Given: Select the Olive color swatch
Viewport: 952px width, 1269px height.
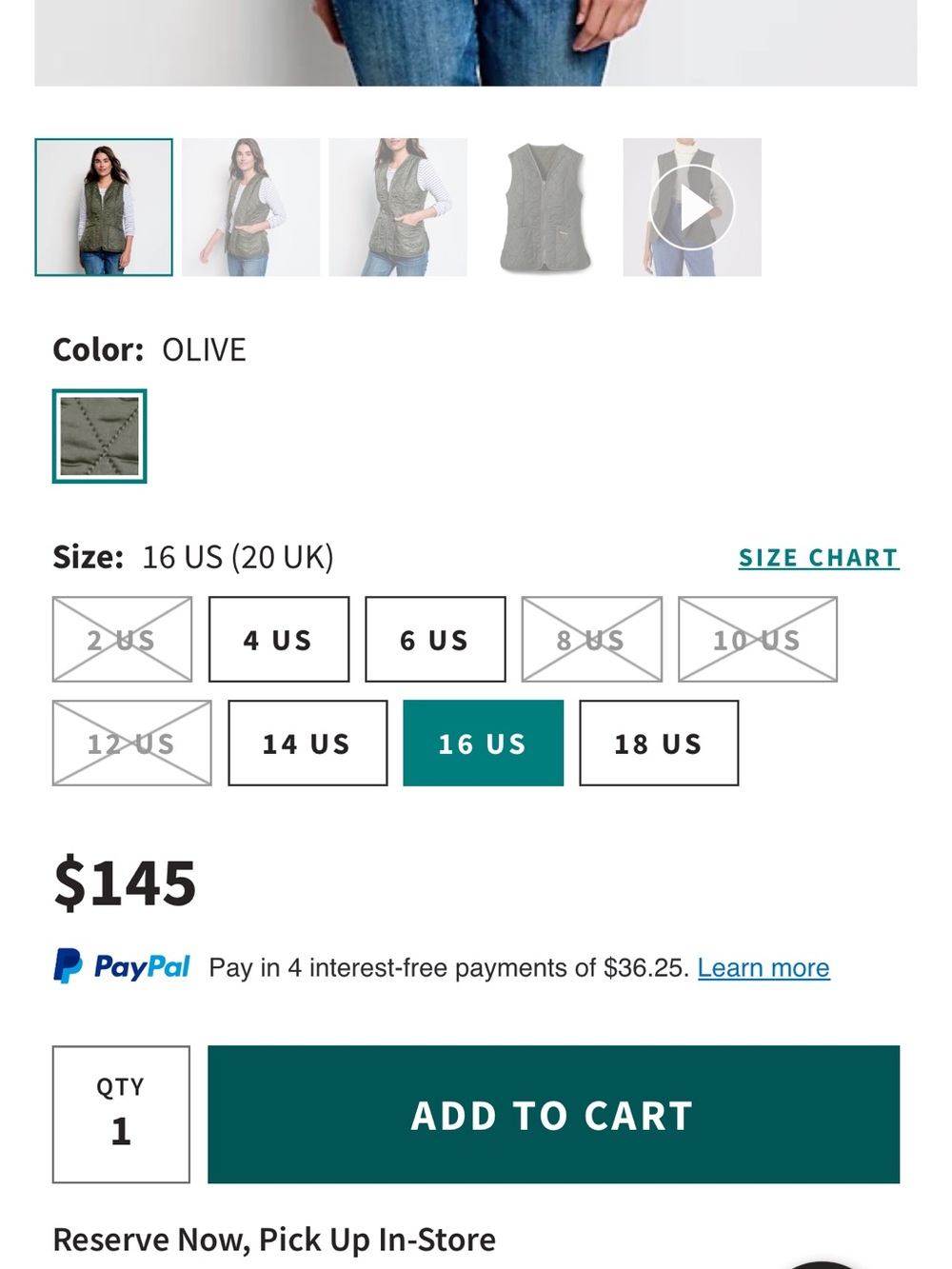Looking at the screenshot, I should click(x=99, y=436).
